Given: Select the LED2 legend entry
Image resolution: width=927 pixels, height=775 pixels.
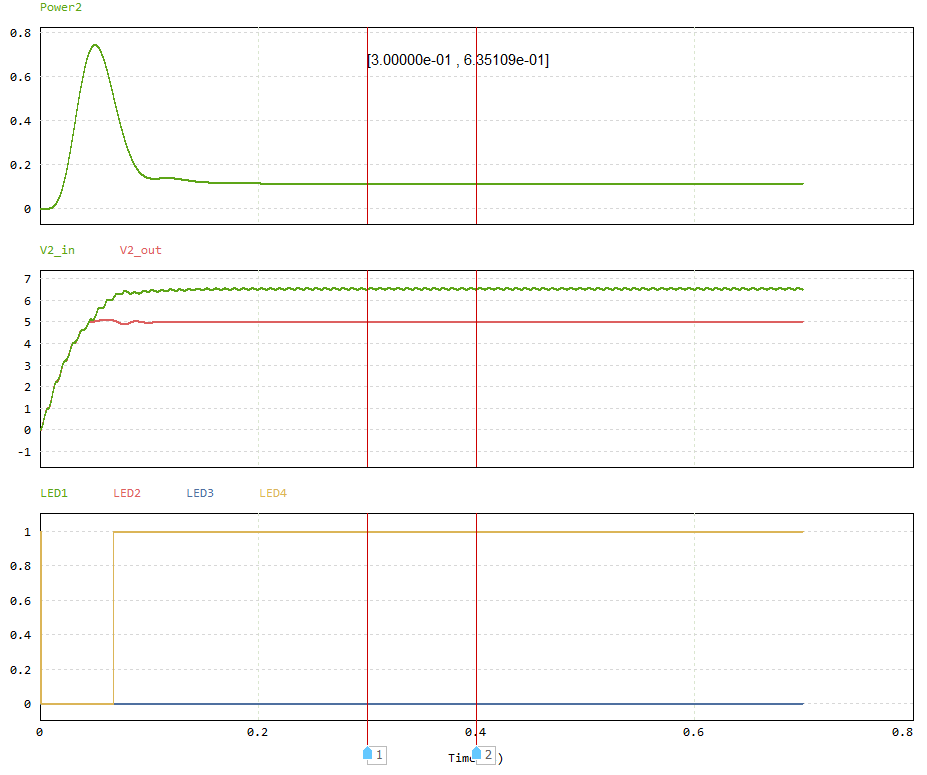Looking at the screenshot, I should click(127, 493).
